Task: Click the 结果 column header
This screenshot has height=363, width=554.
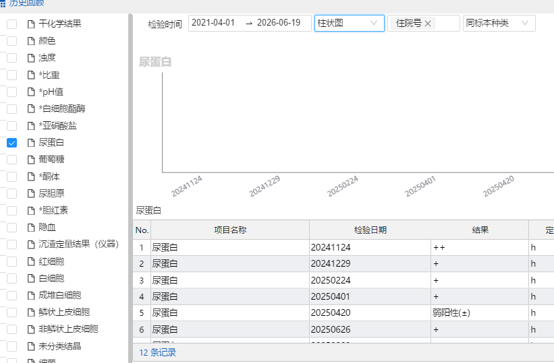Action: tap(480, 230)
